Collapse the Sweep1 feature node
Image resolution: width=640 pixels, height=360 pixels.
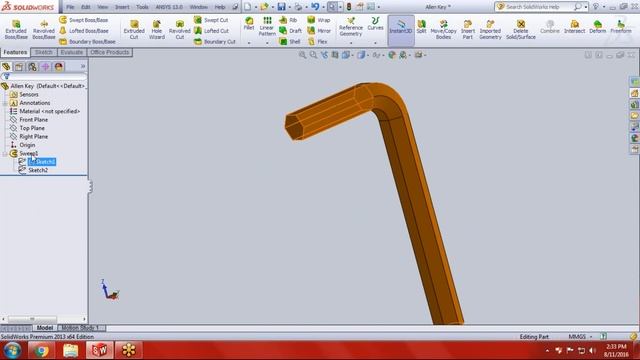coord(5,154)
